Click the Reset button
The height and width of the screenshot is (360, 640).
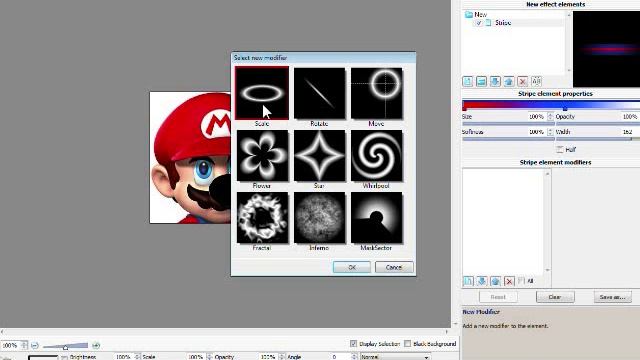pyautogui.click(x=498, y=297)
